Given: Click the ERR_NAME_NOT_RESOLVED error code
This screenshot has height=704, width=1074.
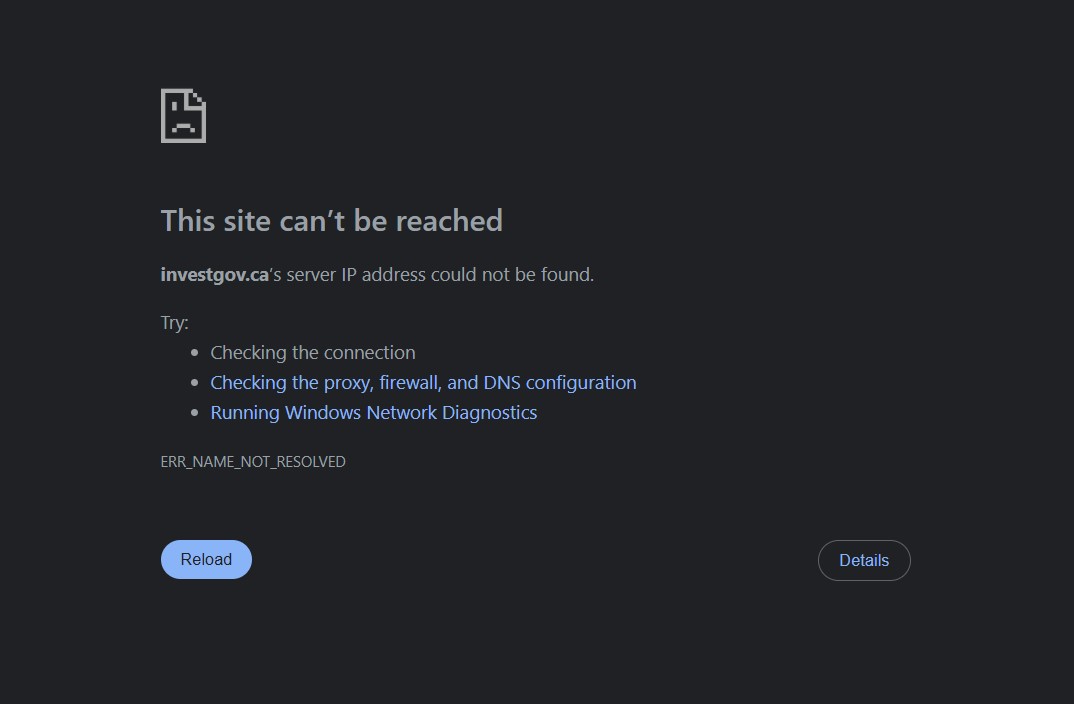Looking at the screenshot, I should pyautogui.click(x=253, y=462).
